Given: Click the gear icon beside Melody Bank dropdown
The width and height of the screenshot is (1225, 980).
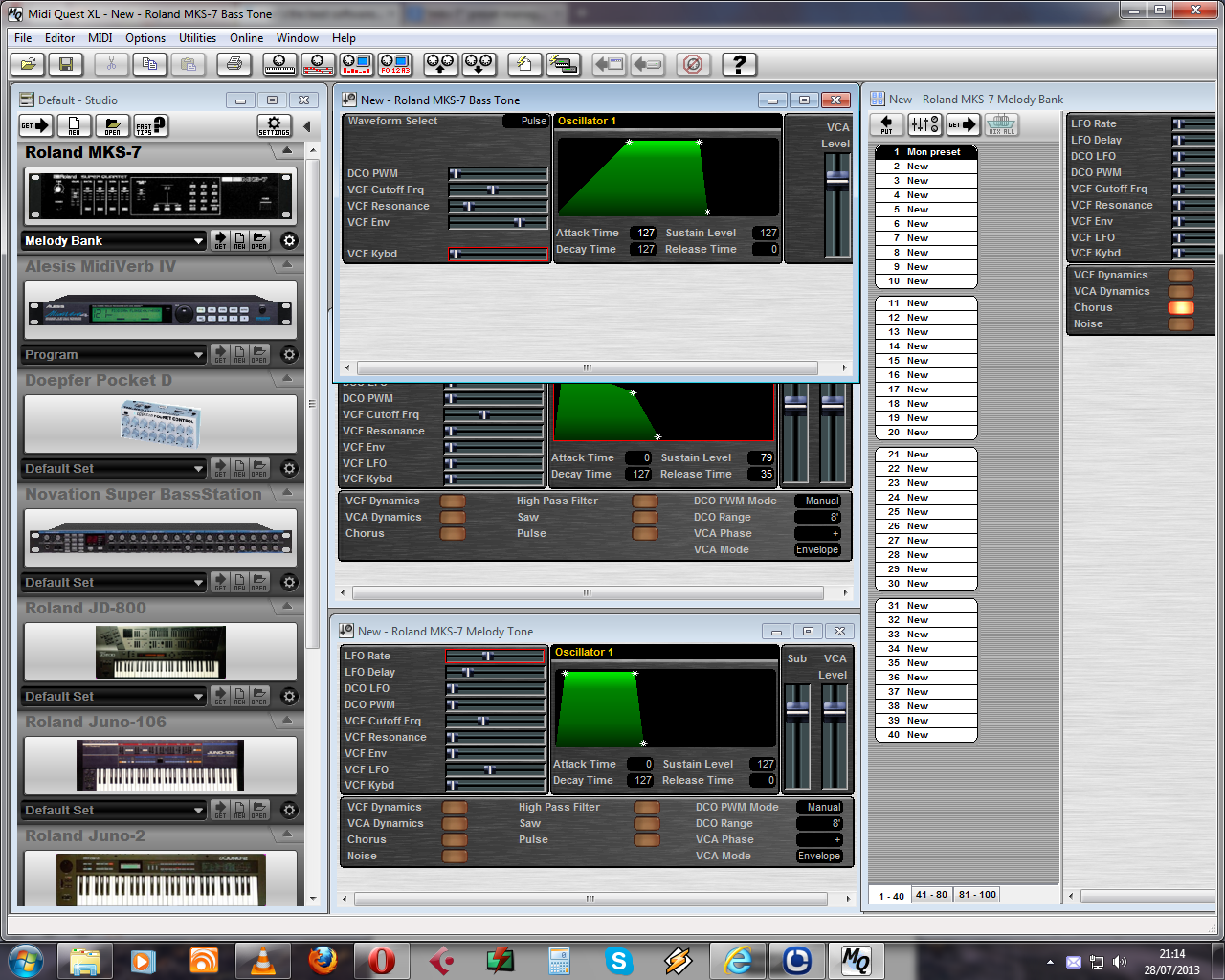Looking at the screenshot, I should (289, 240).
